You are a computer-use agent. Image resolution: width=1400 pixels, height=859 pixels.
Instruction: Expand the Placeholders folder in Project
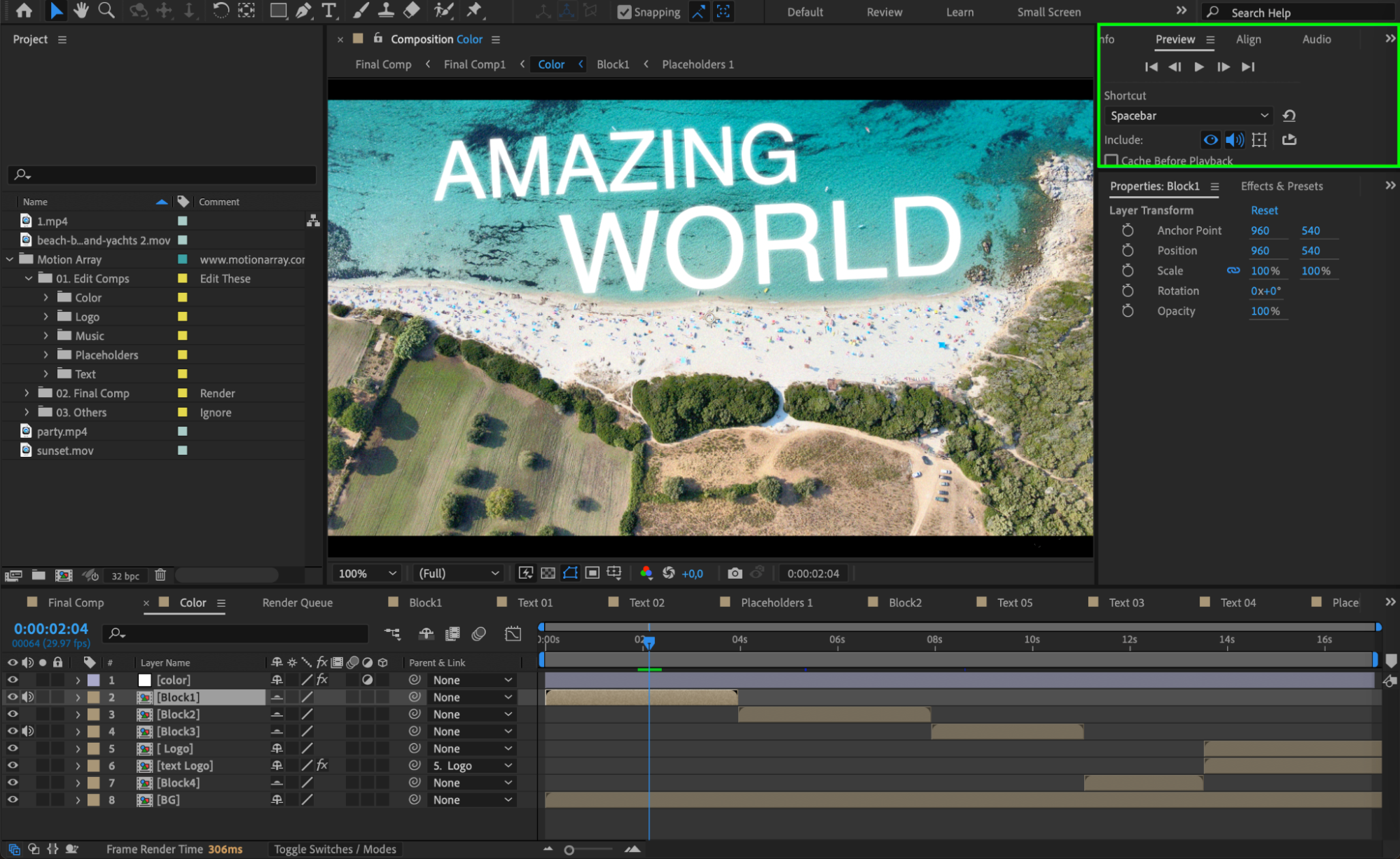pyautogui.click(x=46, y=355)
